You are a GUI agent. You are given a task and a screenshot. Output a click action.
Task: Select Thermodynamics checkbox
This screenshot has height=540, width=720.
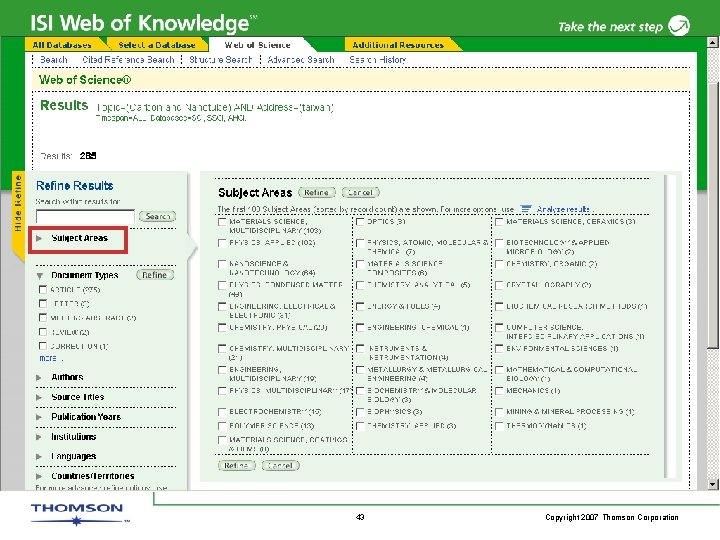tap(500, 427)
